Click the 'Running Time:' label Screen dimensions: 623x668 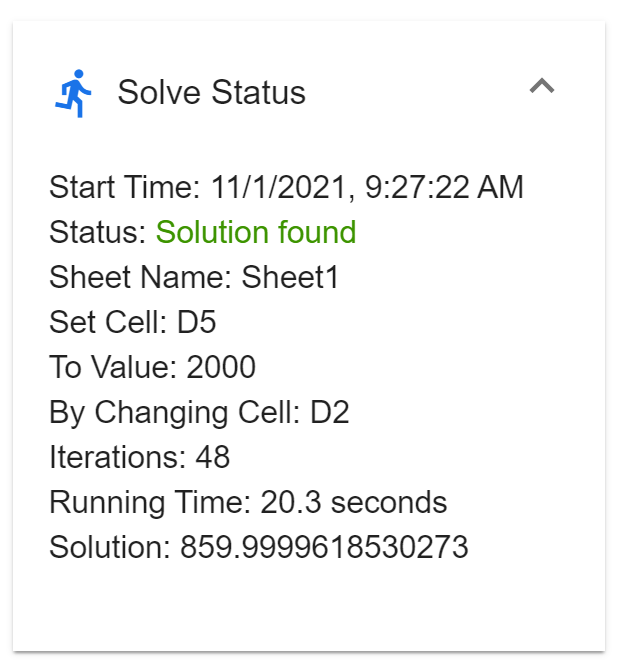(150, 503)
